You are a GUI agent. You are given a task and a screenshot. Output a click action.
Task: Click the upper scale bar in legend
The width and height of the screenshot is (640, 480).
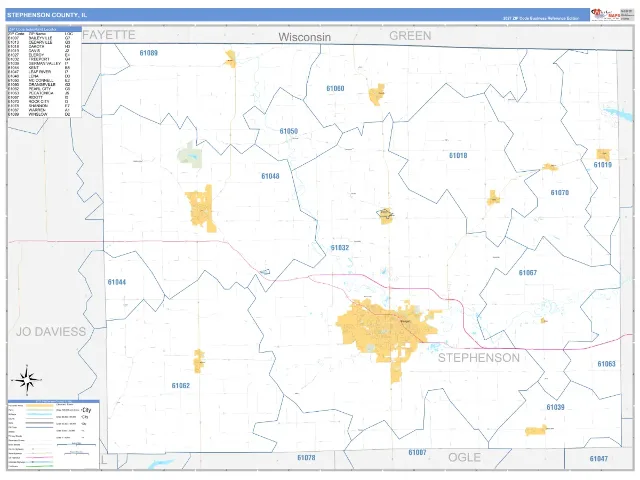coord(76,444)
